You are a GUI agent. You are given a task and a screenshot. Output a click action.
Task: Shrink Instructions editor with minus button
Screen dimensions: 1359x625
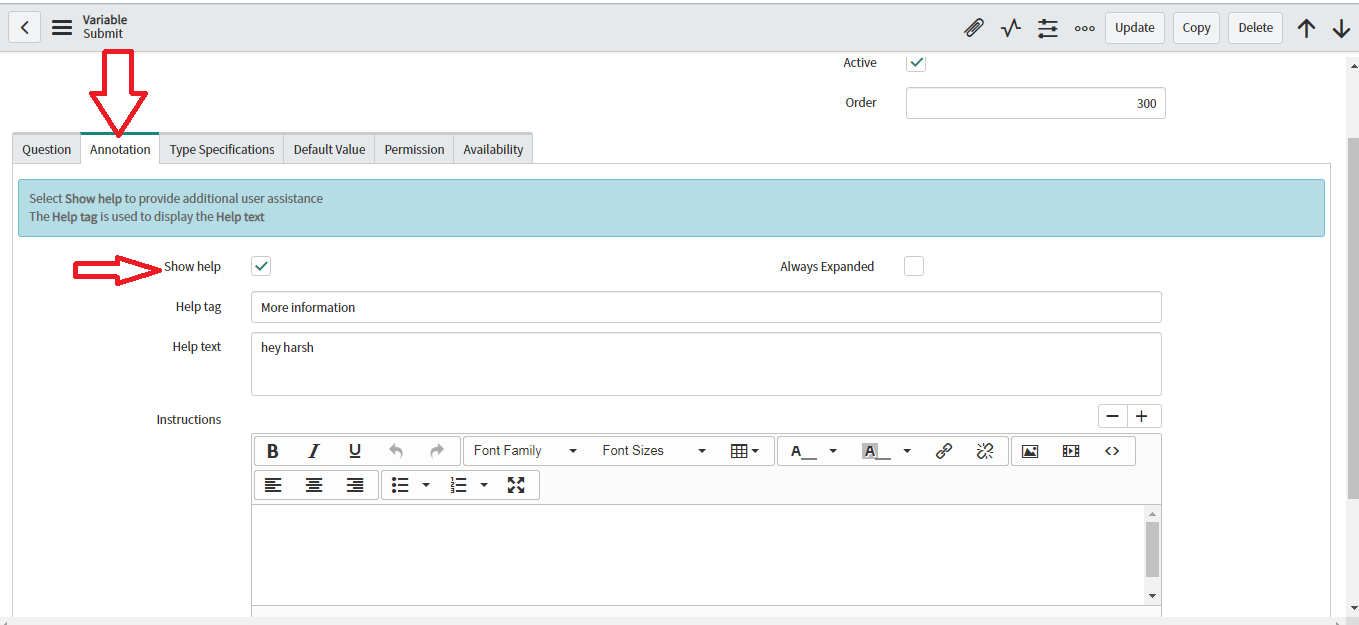[1113, 416]
